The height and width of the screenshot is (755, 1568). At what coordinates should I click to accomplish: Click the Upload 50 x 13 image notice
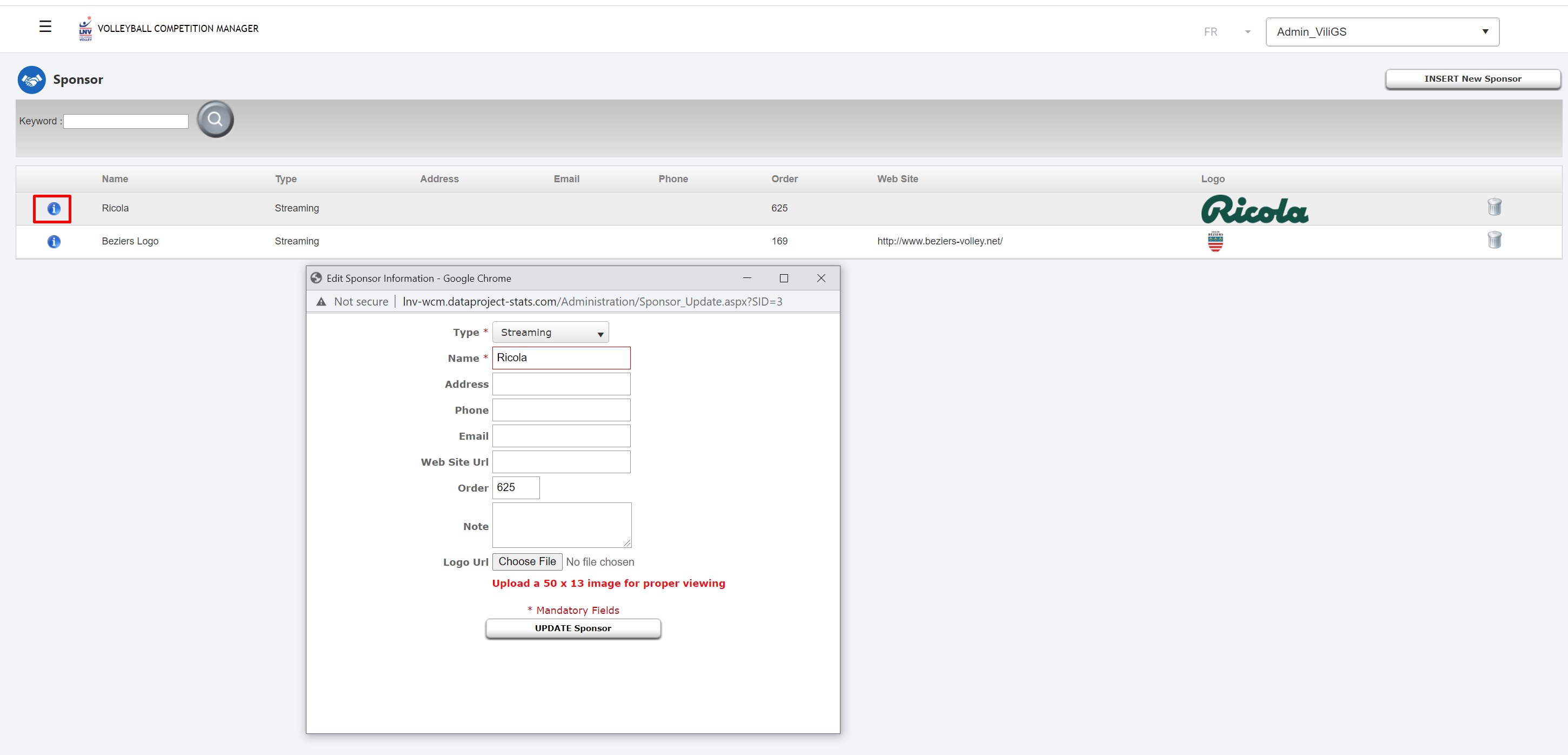609,584
